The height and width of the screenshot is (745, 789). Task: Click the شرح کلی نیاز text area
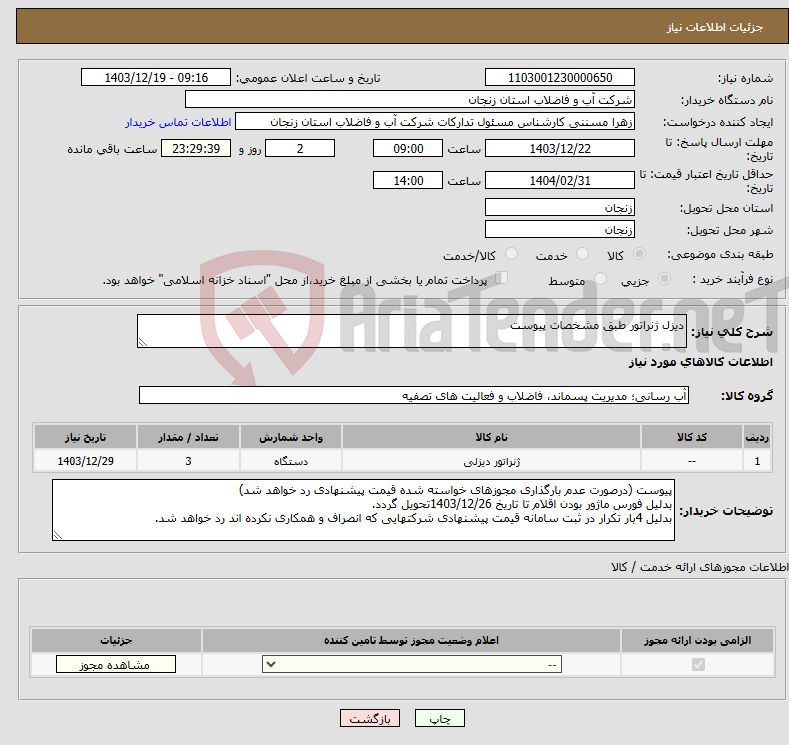pyautogui.click(x=412, y=331)
